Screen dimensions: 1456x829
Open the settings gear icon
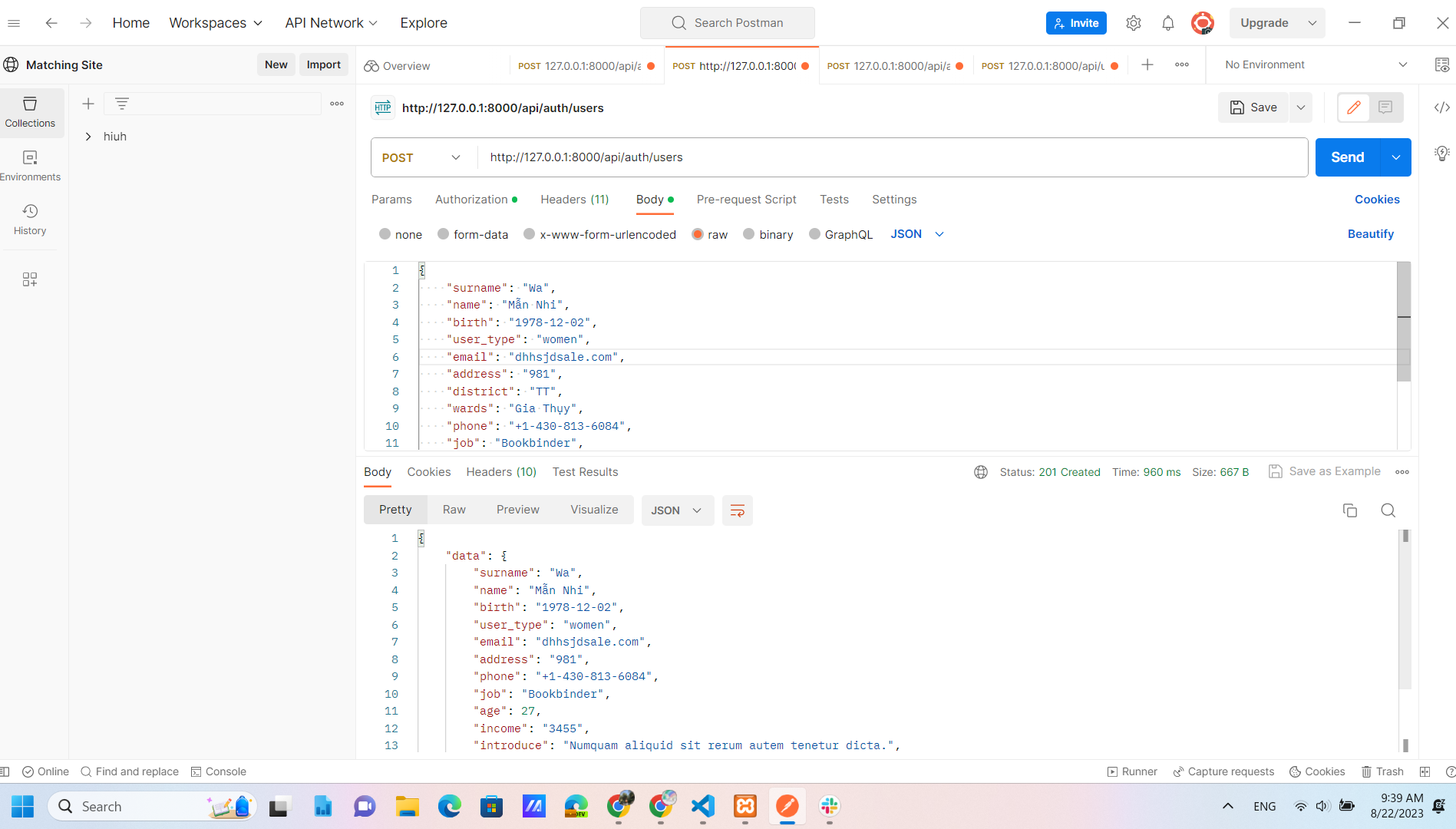click(x=1134, y=23)
